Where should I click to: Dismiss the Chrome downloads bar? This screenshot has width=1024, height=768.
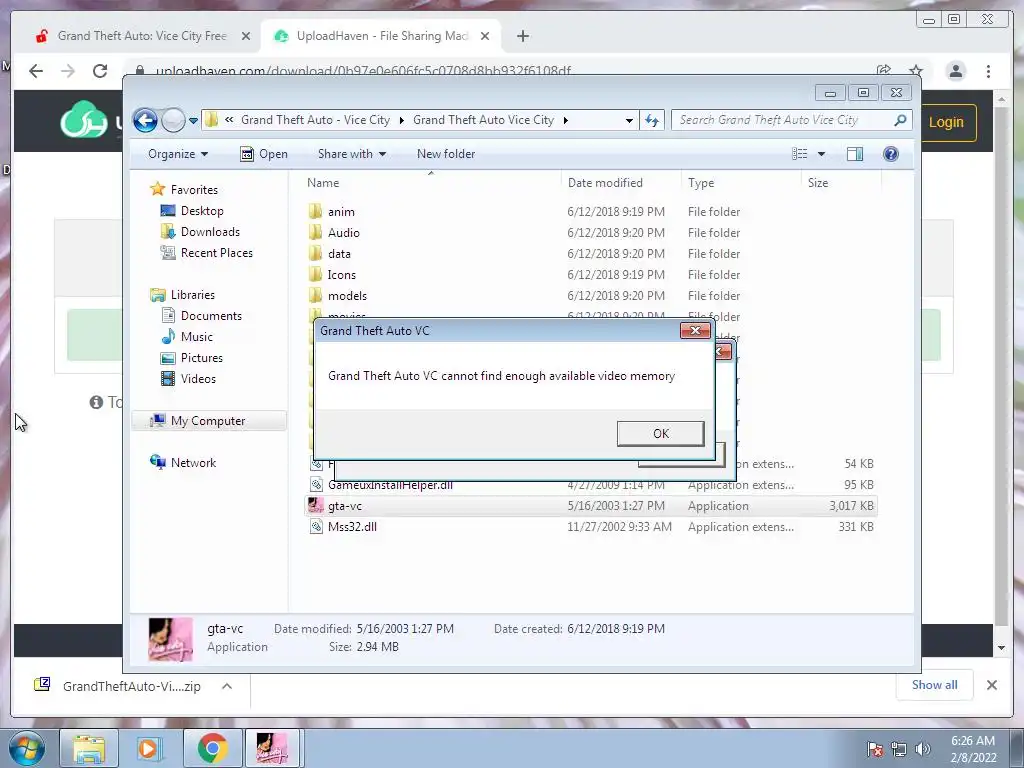coord(991,684)
